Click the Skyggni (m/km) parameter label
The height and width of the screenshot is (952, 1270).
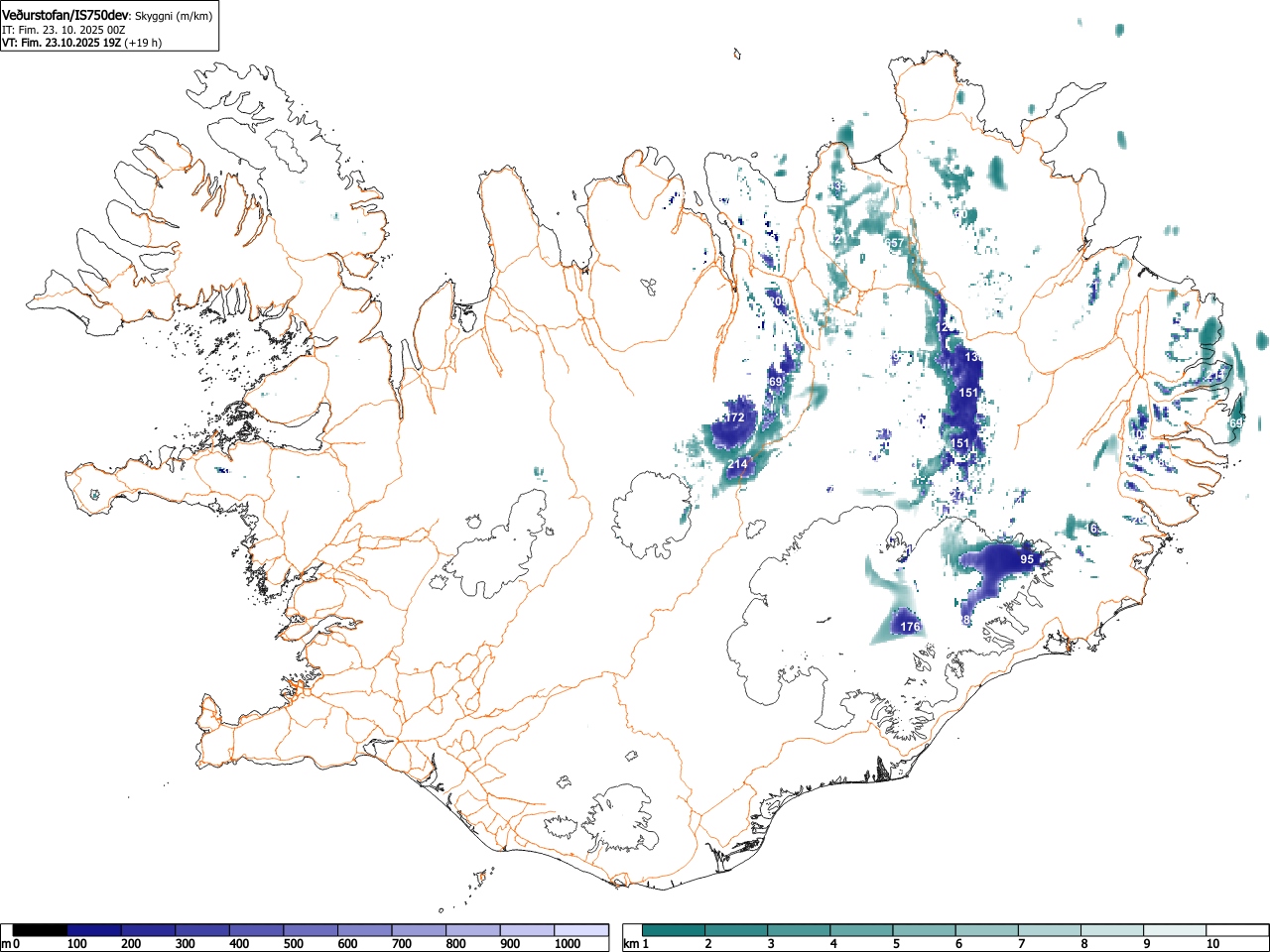pos(174,16)
